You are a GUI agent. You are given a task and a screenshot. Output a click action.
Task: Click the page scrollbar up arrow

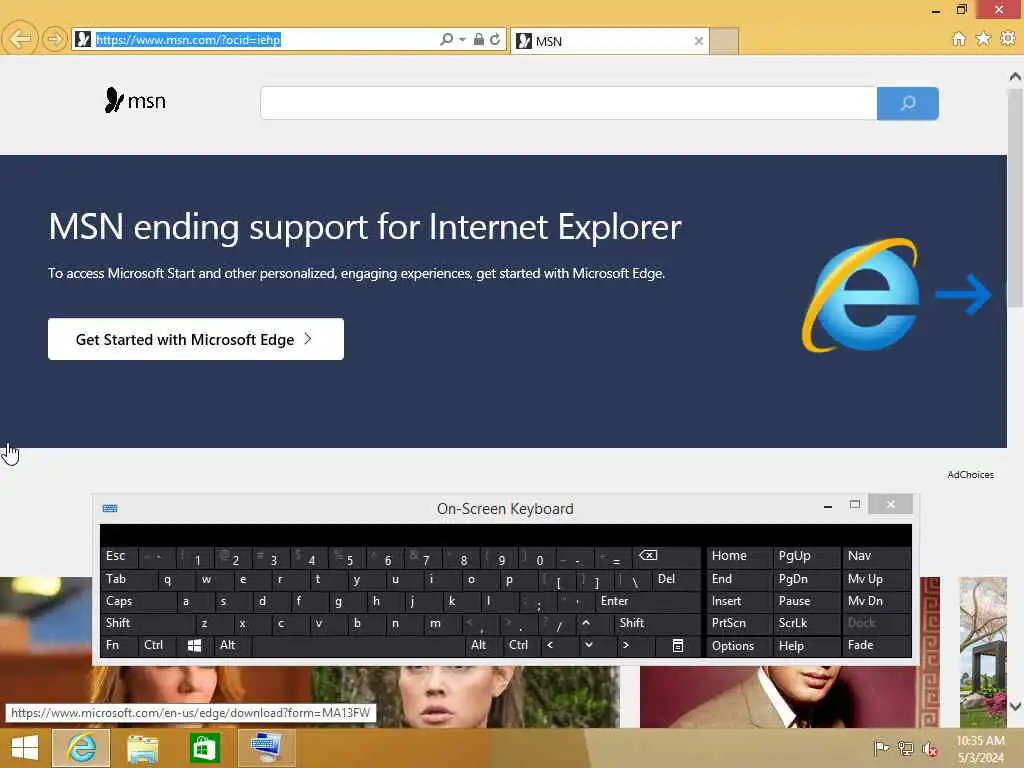coord(1015,76)
